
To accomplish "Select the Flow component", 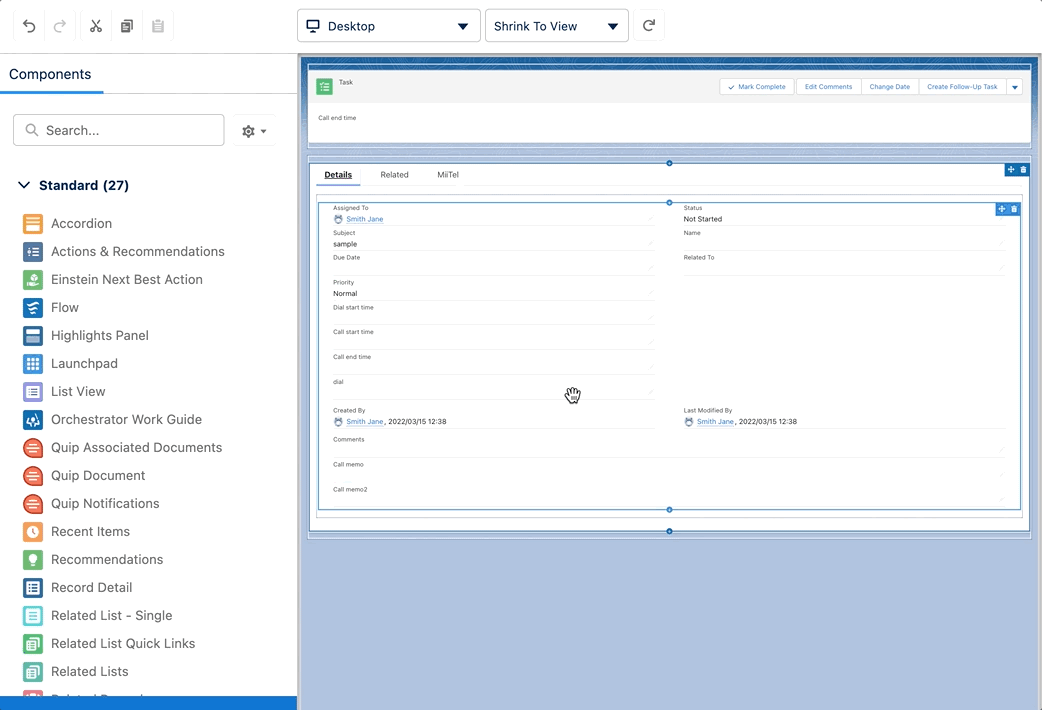I will 65,308.
